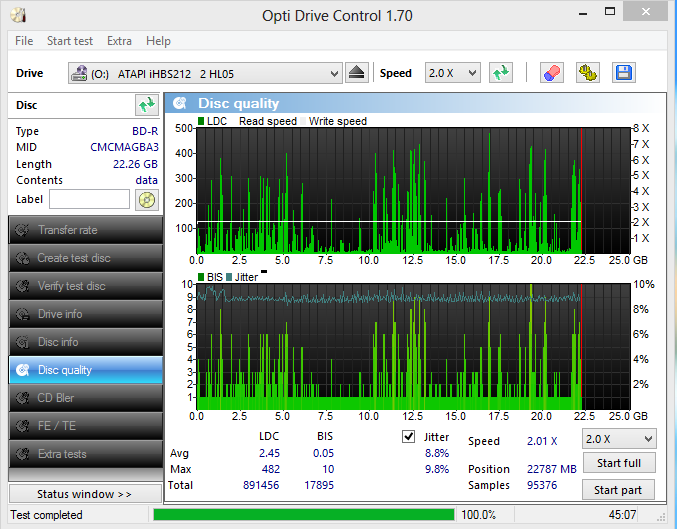Click the Disc quality header icon
677x529 pixels.
pyautogui.click(x=180, y=103)
